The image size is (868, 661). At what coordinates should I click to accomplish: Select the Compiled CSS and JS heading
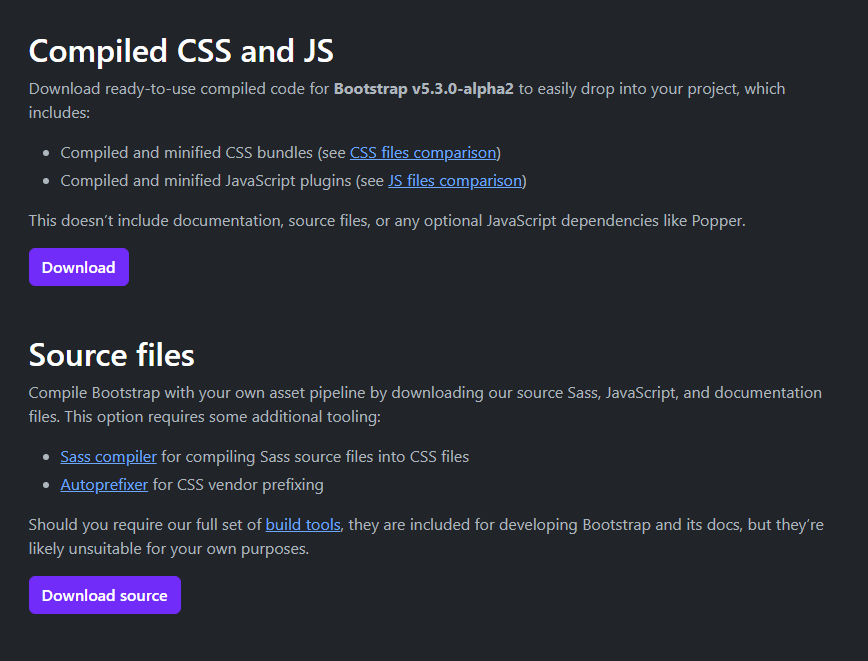181,51
